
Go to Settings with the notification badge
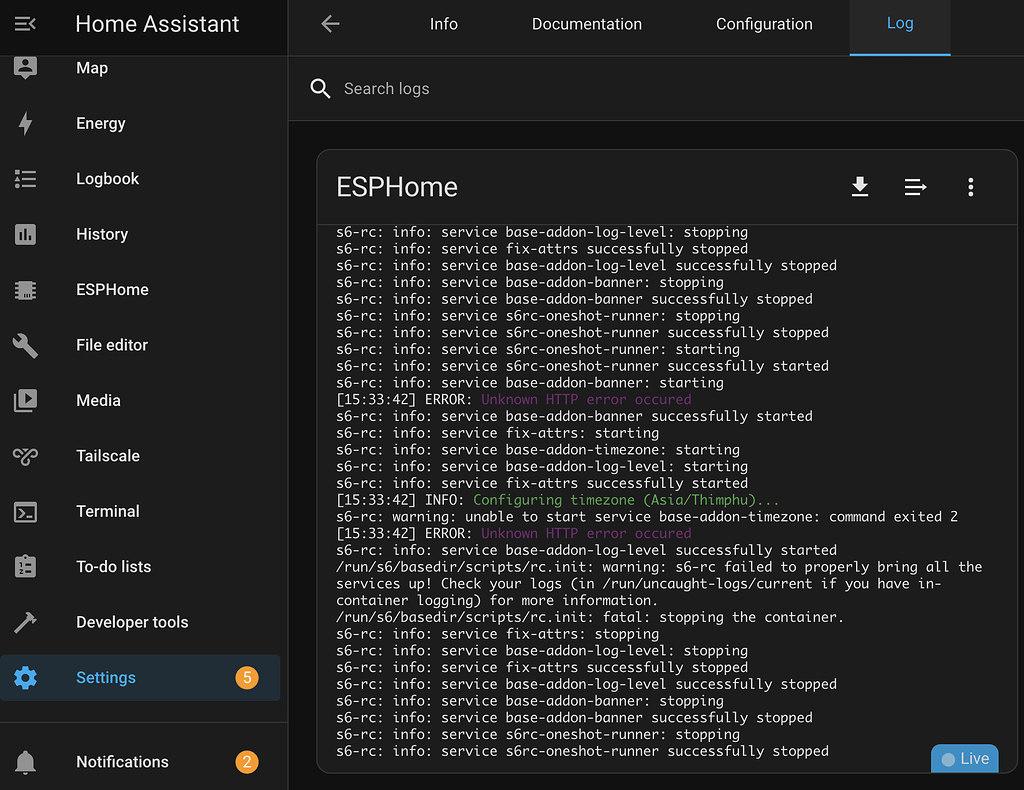[105, 677]
